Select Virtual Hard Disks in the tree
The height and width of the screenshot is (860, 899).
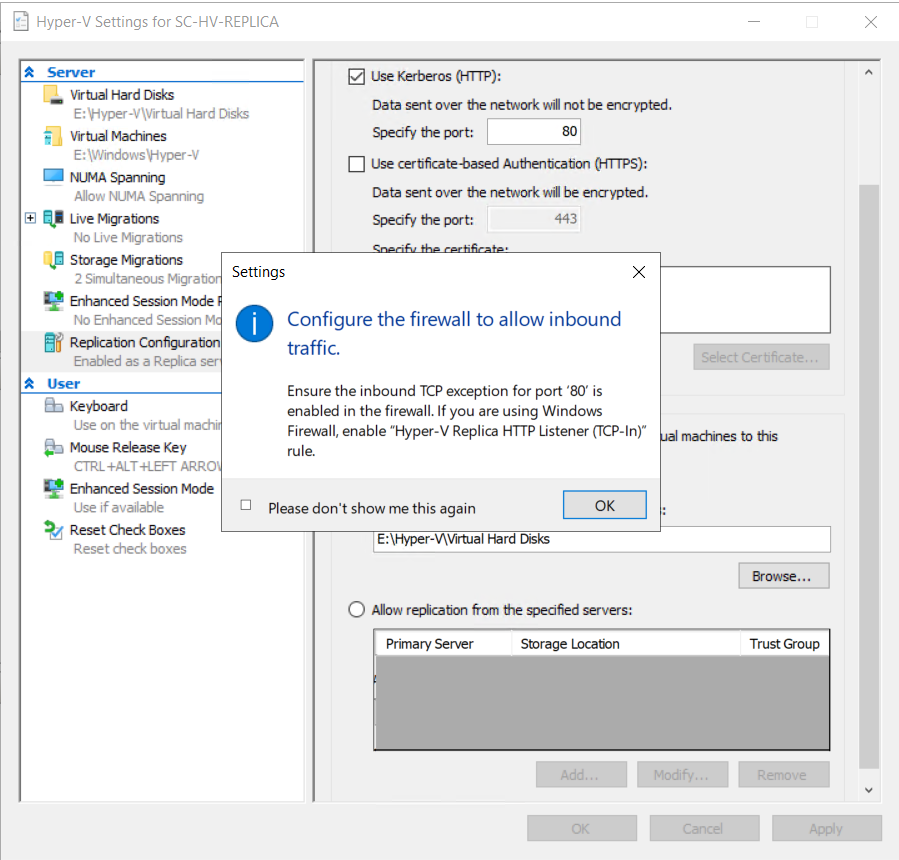click(122, 95)
